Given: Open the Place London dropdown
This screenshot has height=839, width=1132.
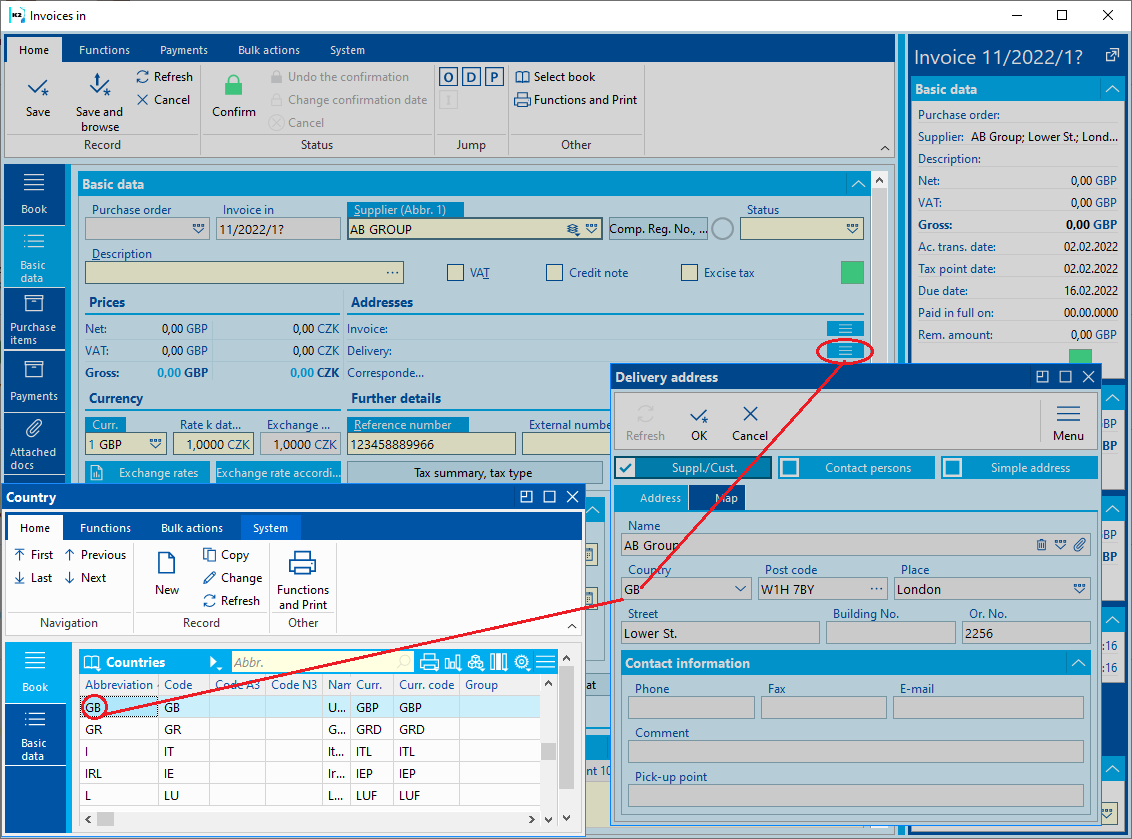Looking at the screenshot, I should click(1079, 589).
